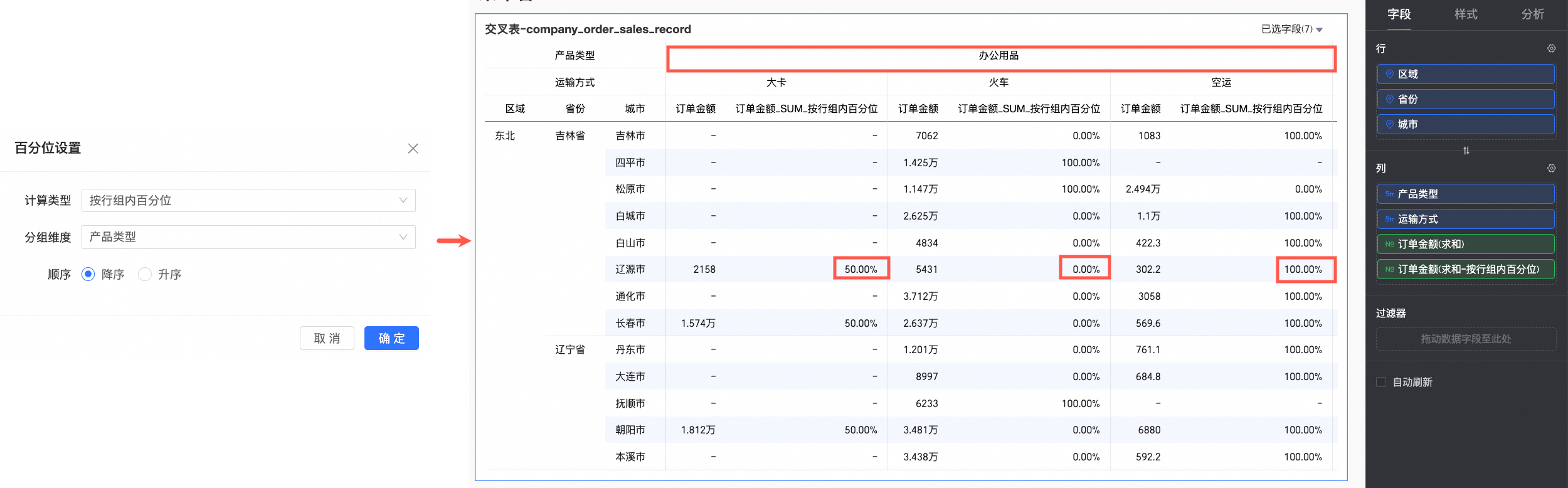Click the 吉林省 province cell
1568x488 pixels.
[x=570, y=135]
